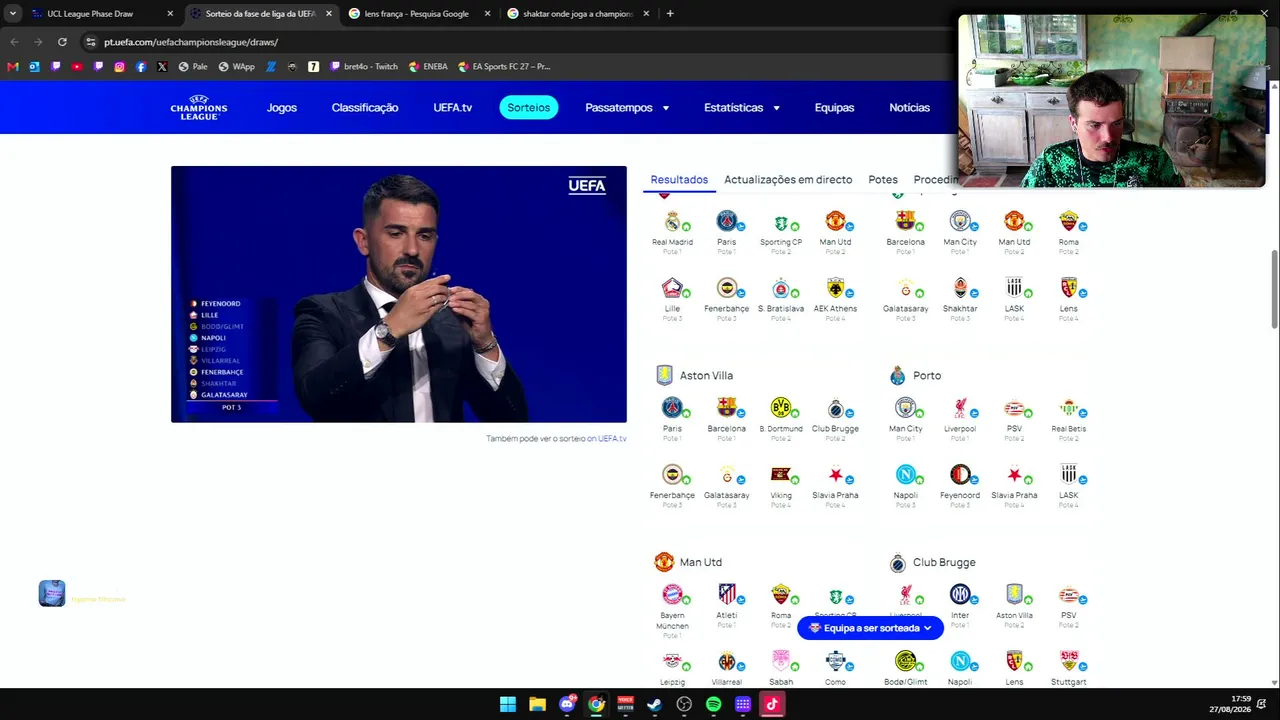Switch to shaktar onde joga browser tab
1280x720 pixels.
pos(576,14)
